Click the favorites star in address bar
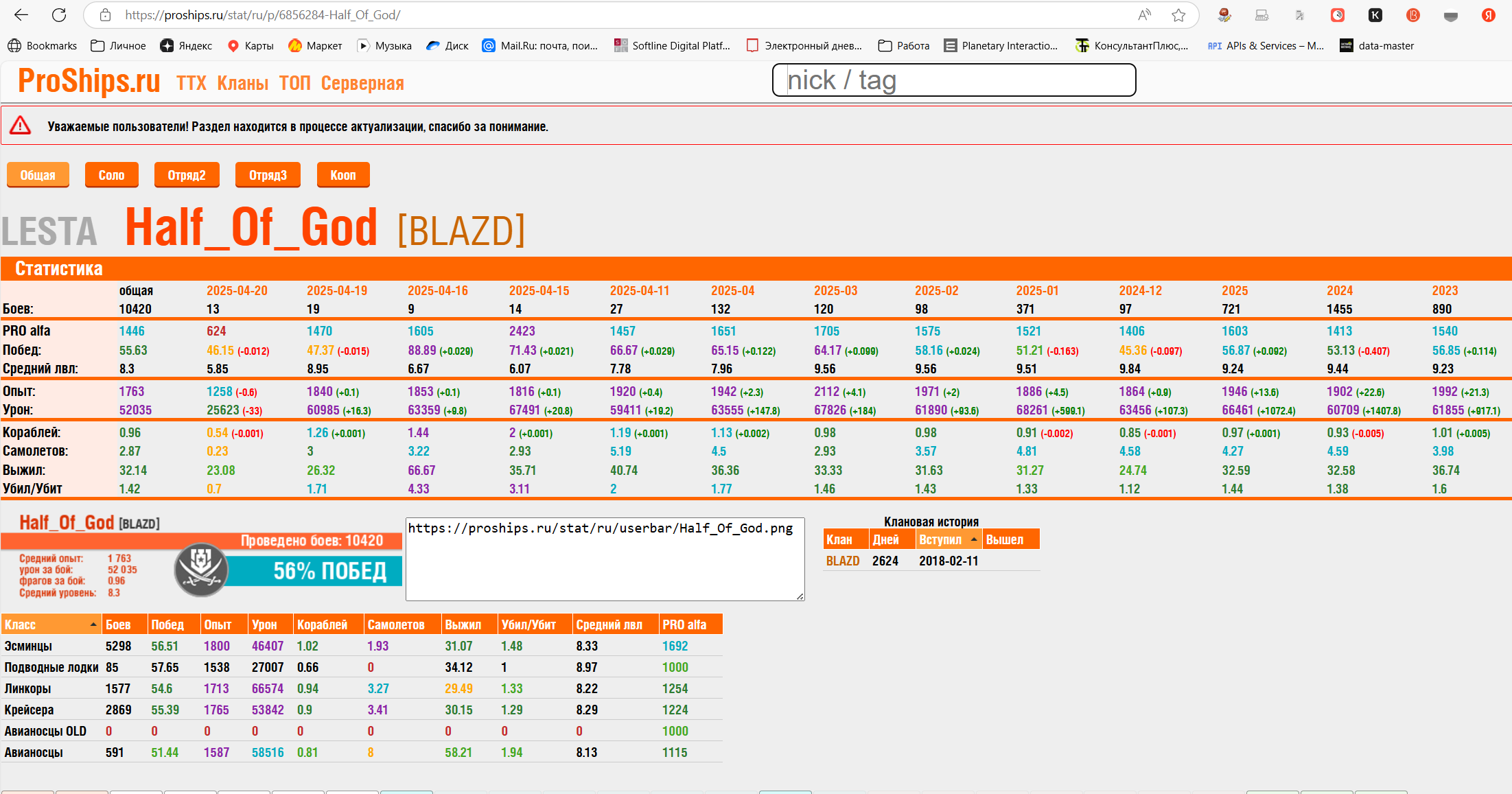This screenshot has height=794, width=1512. click(1178, 15)
